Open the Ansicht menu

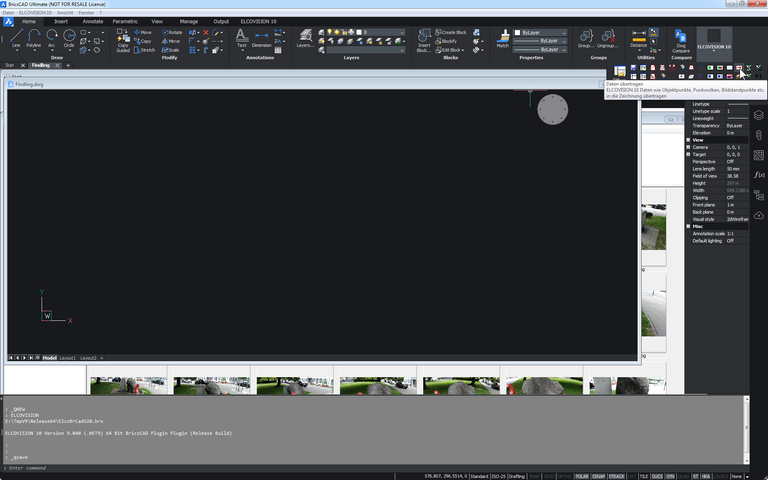(x=67, y=12)
